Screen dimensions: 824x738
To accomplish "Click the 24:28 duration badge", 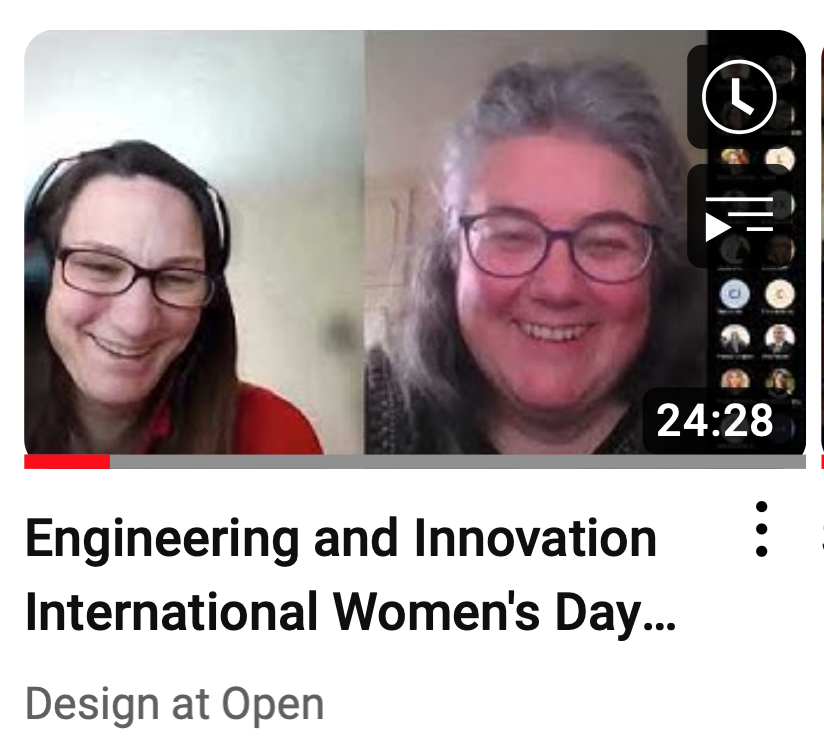I will pyautogui.click(x=715, y=421).
